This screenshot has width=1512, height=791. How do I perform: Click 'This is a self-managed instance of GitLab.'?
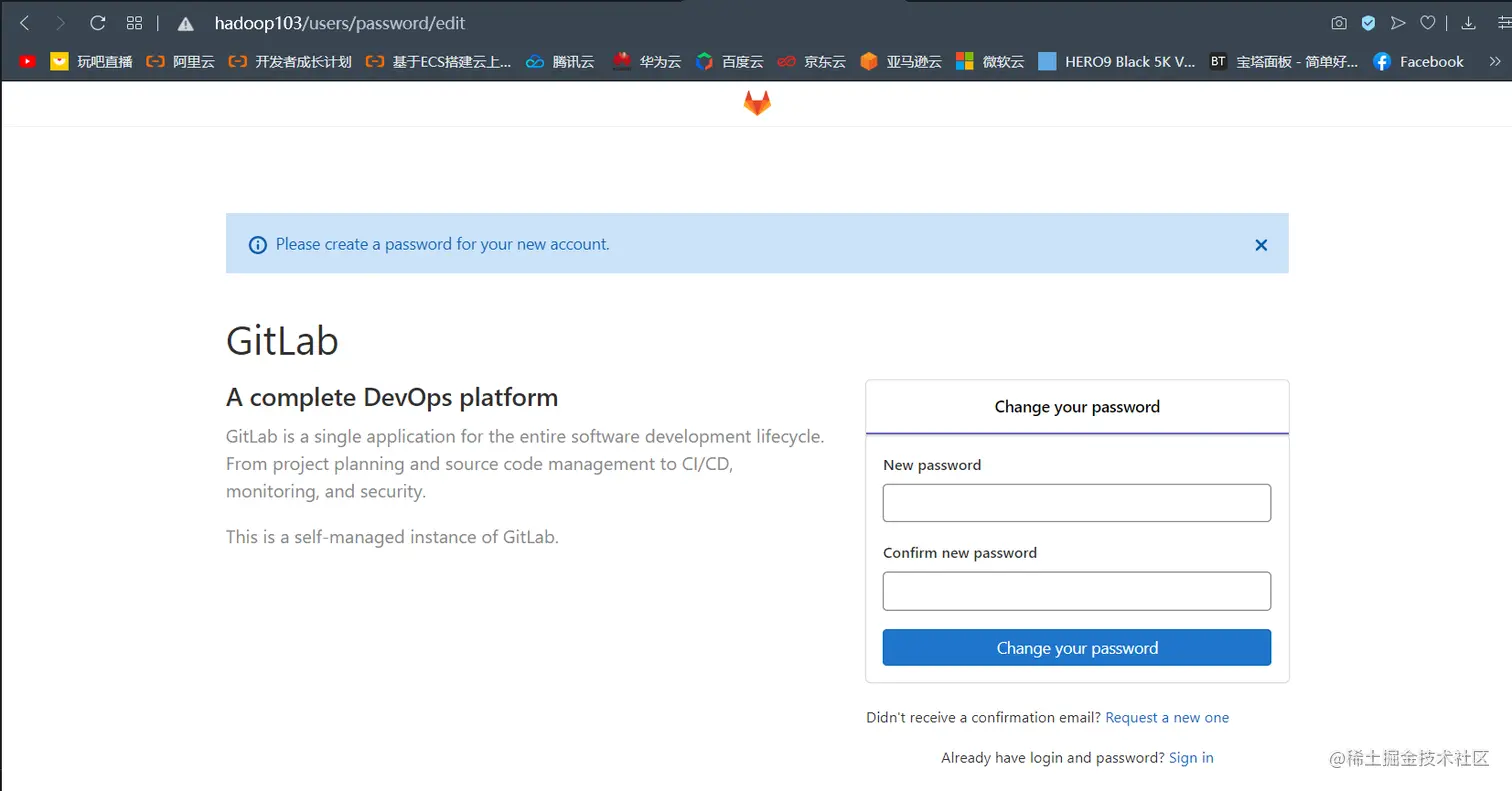click(x=392, y=537)
